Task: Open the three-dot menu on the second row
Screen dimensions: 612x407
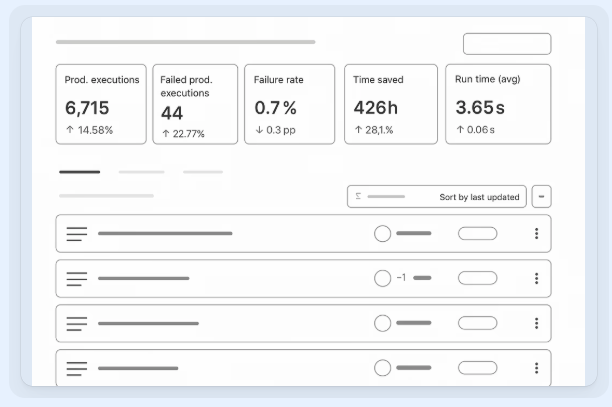Action: [536, 278]
